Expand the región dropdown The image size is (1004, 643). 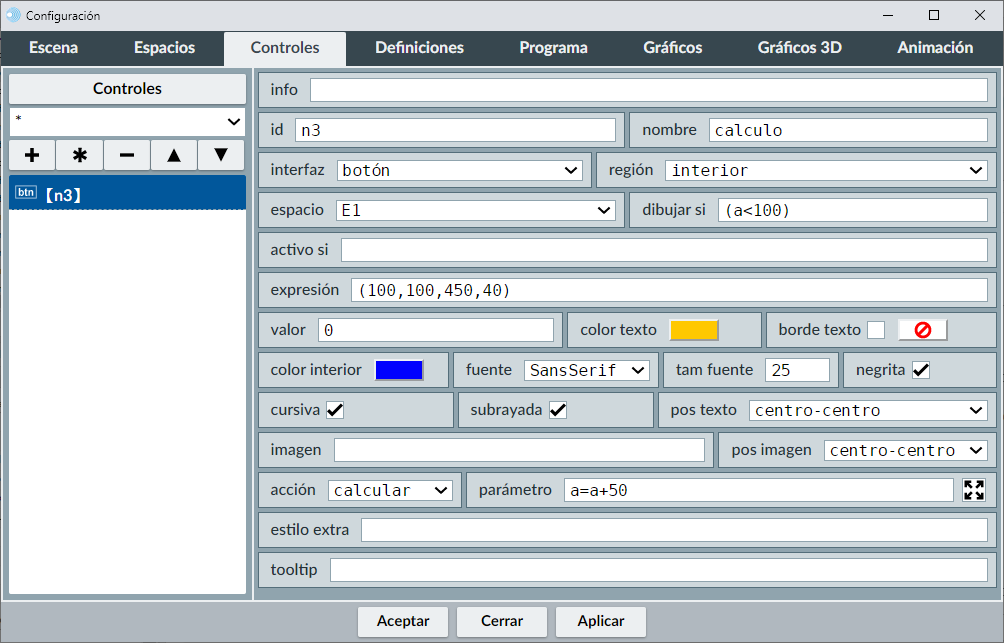(x=826, y=170)
